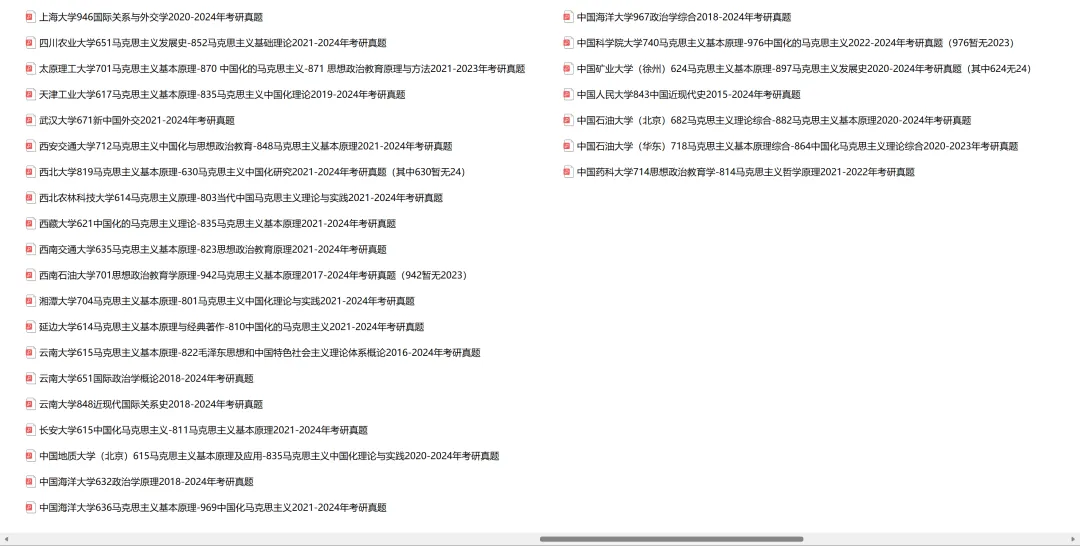Click PDF icon beside 中国海洋大学967政治学综合
Screen dimensions: 1080x546
(x=568, y=17)
